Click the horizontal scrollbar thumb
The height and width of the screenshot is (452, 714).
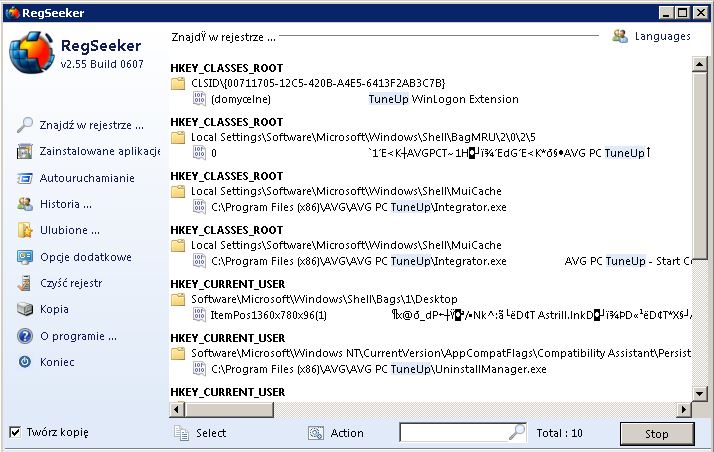(229, 410)
